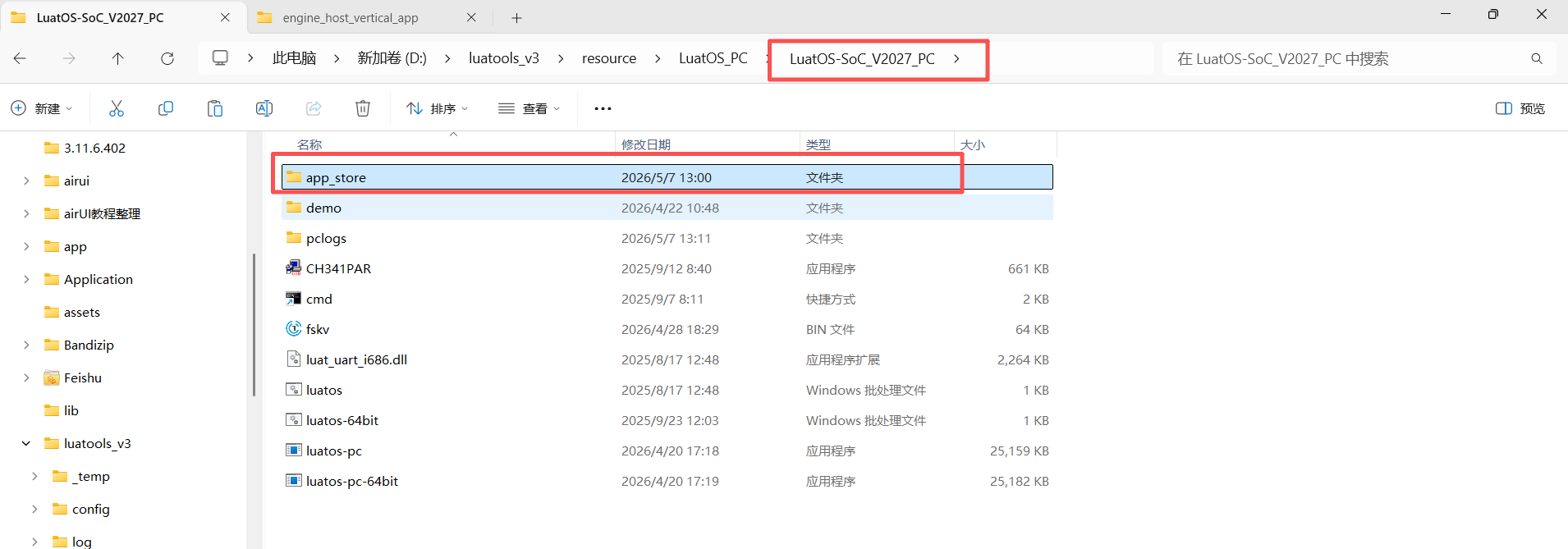Collapse the luatools_v3 tree folder
The width and height of the screenshot is (1568, 549).
coord(26,443)
